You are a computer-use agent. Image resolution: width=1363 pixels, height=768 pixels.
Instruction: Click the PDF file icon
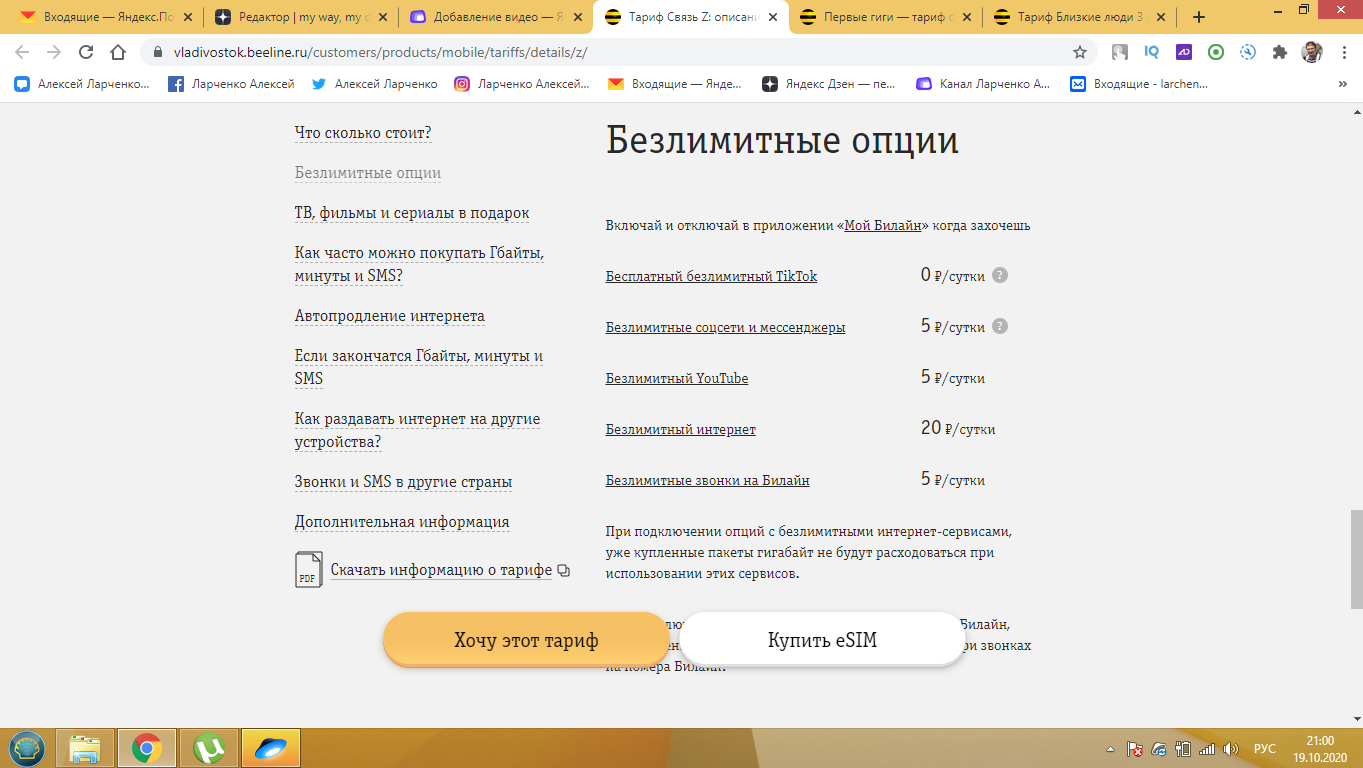[x=308, y=569]
